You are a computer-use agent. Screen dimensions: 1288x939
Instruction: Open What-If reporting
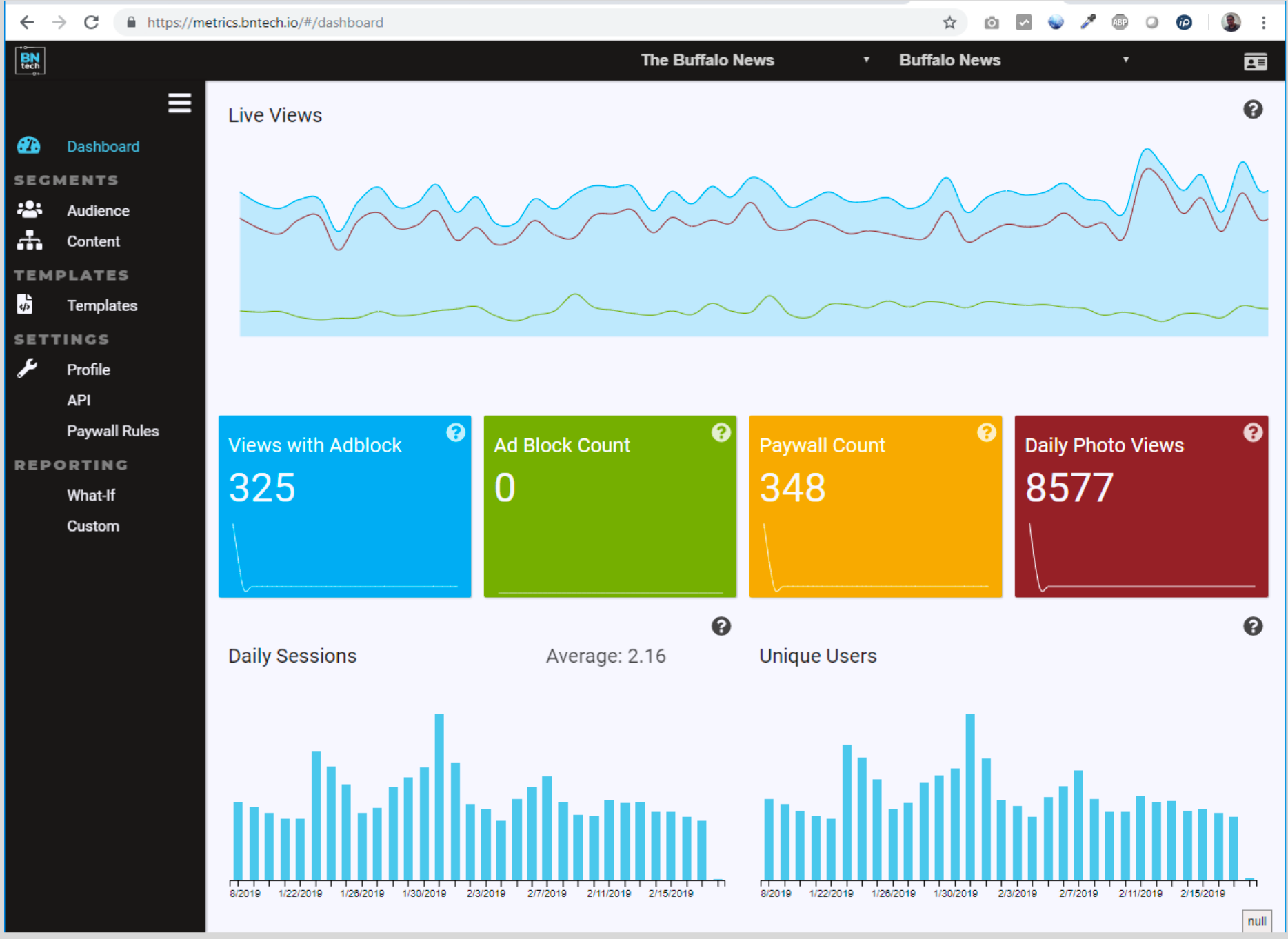[91, 495]
